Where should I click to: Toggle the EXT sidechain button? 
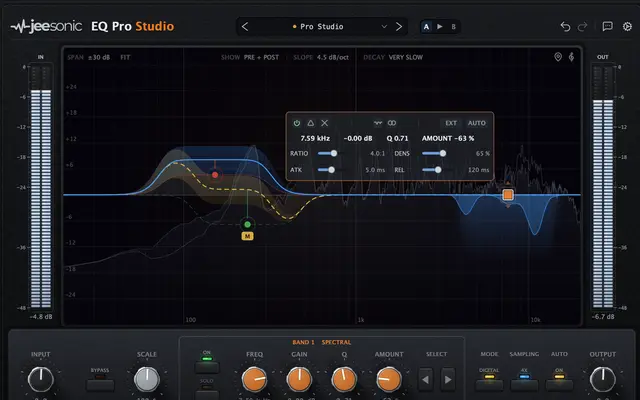click(x=451, y=123)
